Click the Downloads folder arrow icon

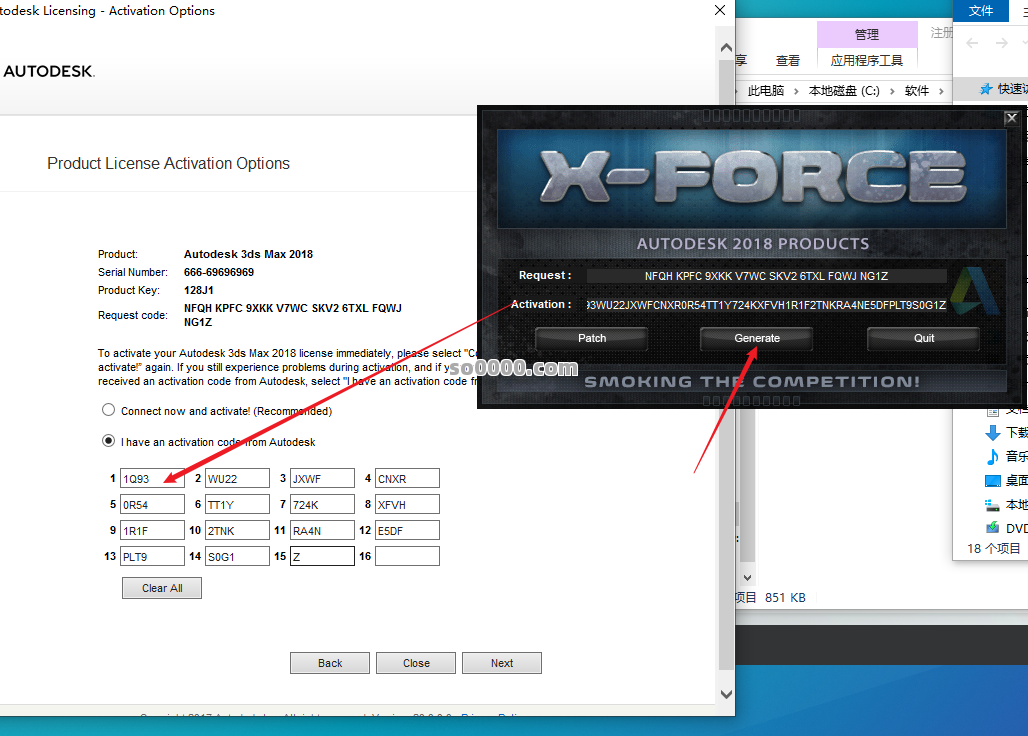pos(992,433)
